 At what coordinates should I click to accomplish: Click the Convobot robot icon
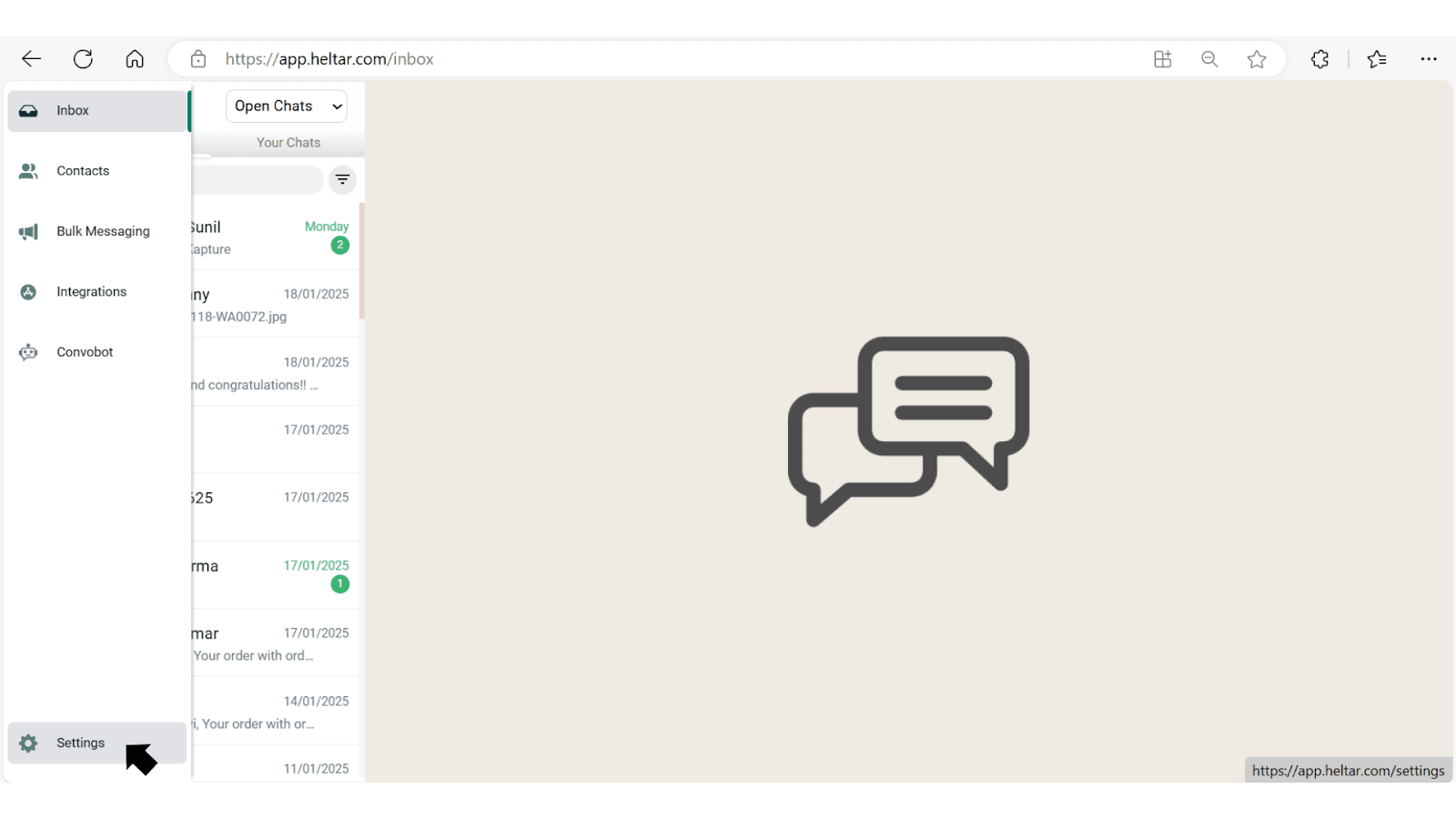28,352
